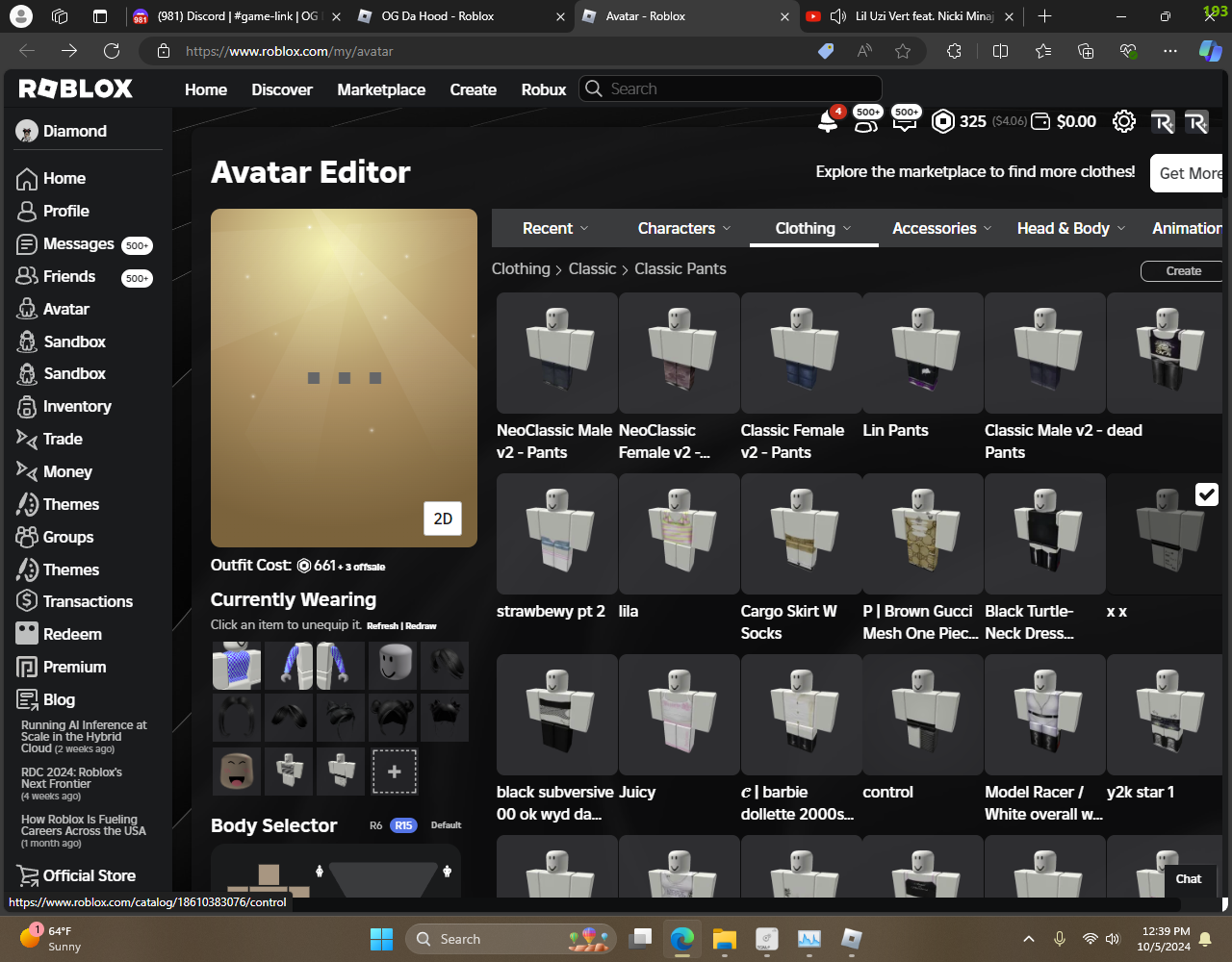Screen dimensions: 1232x962
Task: Open Microsoft Edge in the taskbar
Action: [x=682, y=939]
